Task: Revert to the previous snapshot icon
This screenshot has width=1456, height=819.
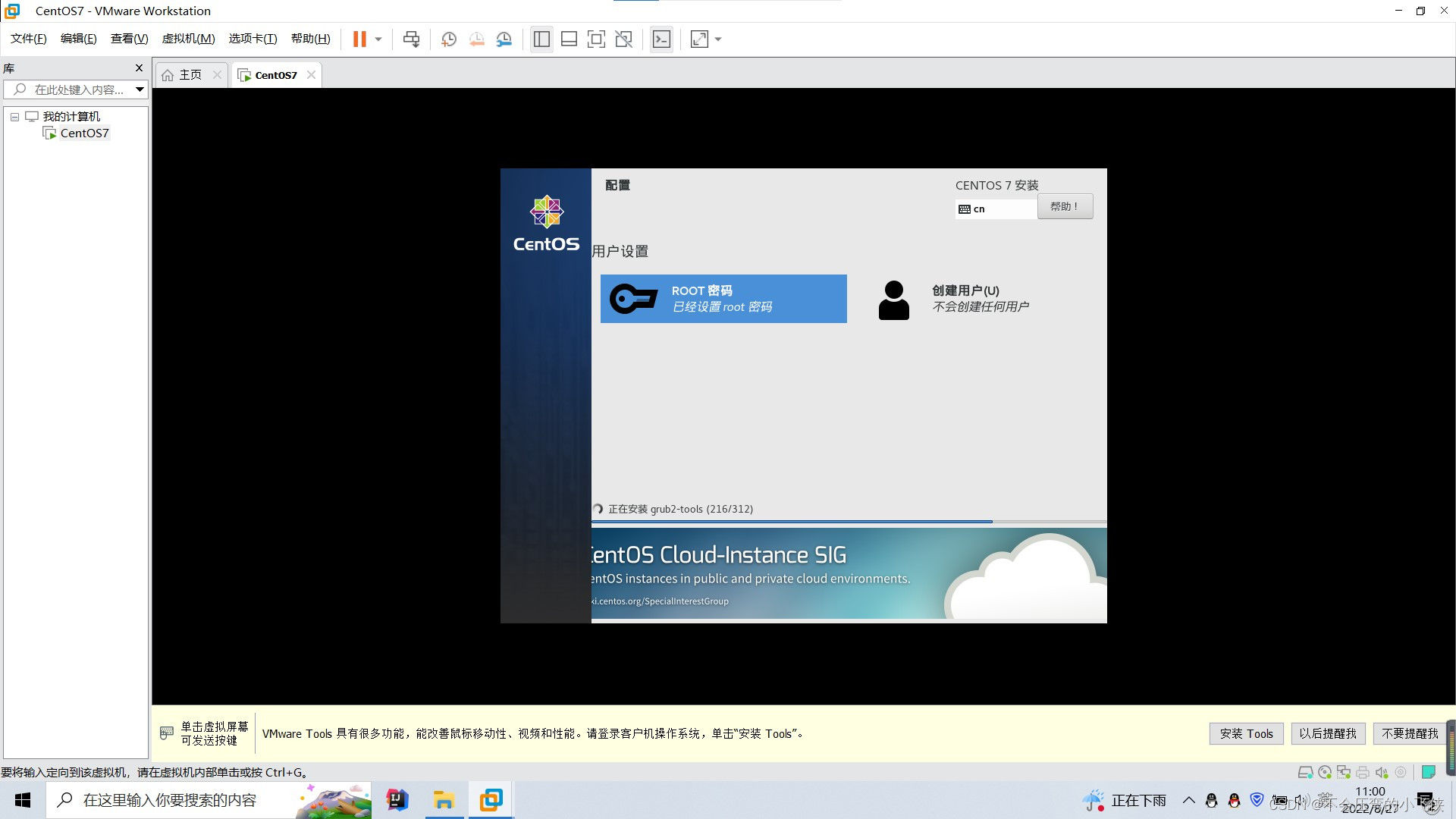Action: click(x=476, y=39)
